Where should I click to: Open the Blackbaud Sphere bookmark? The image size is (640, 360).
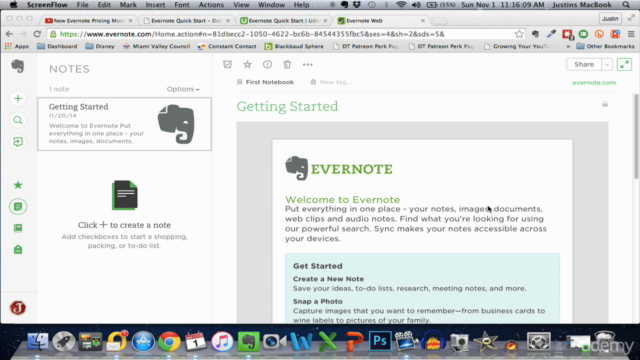point(294,47)
